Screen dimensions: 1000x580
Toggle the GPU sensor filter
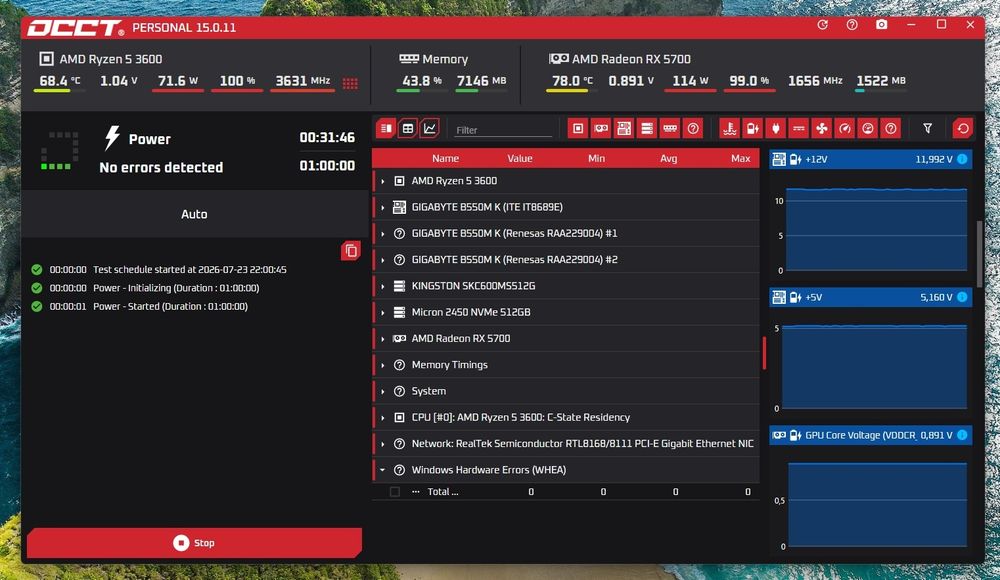[x=601, y=129]
